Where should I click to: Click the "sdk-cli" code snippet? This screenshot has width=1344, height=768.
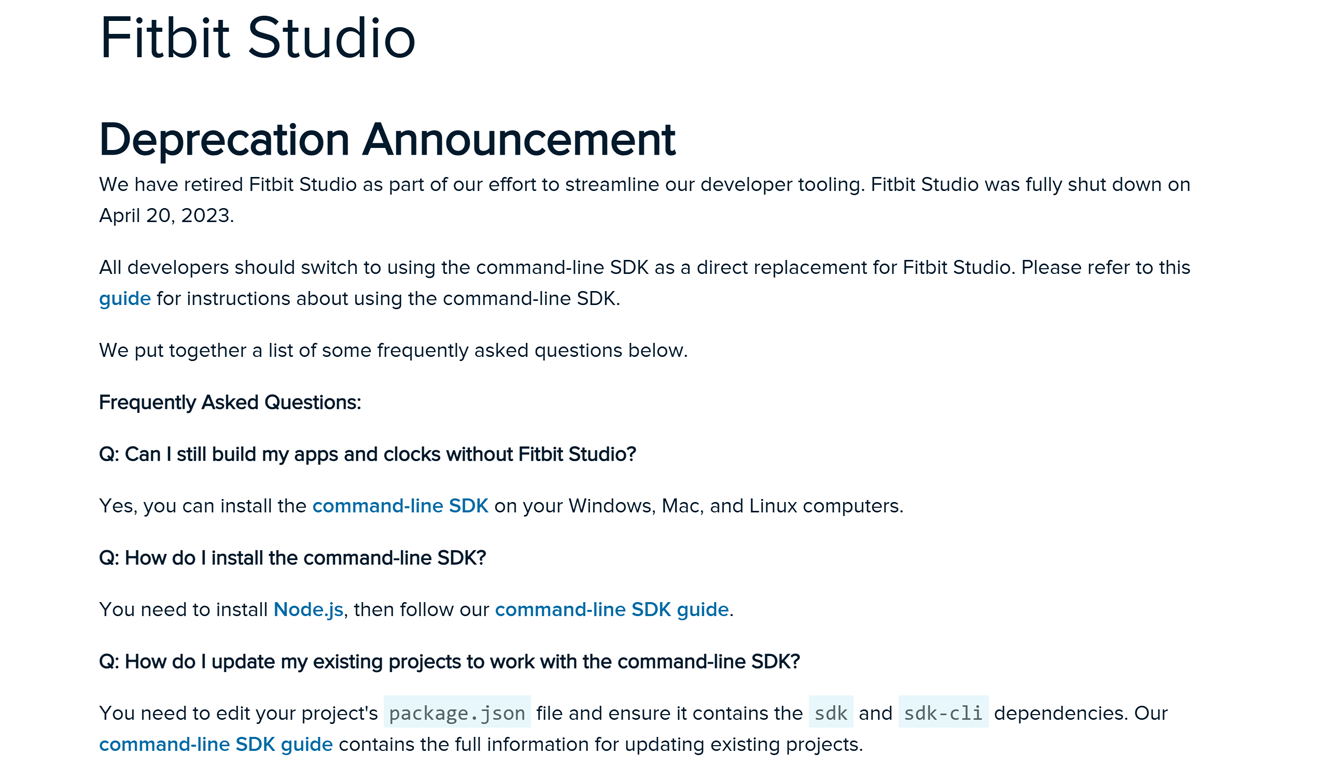pos(943,714)
